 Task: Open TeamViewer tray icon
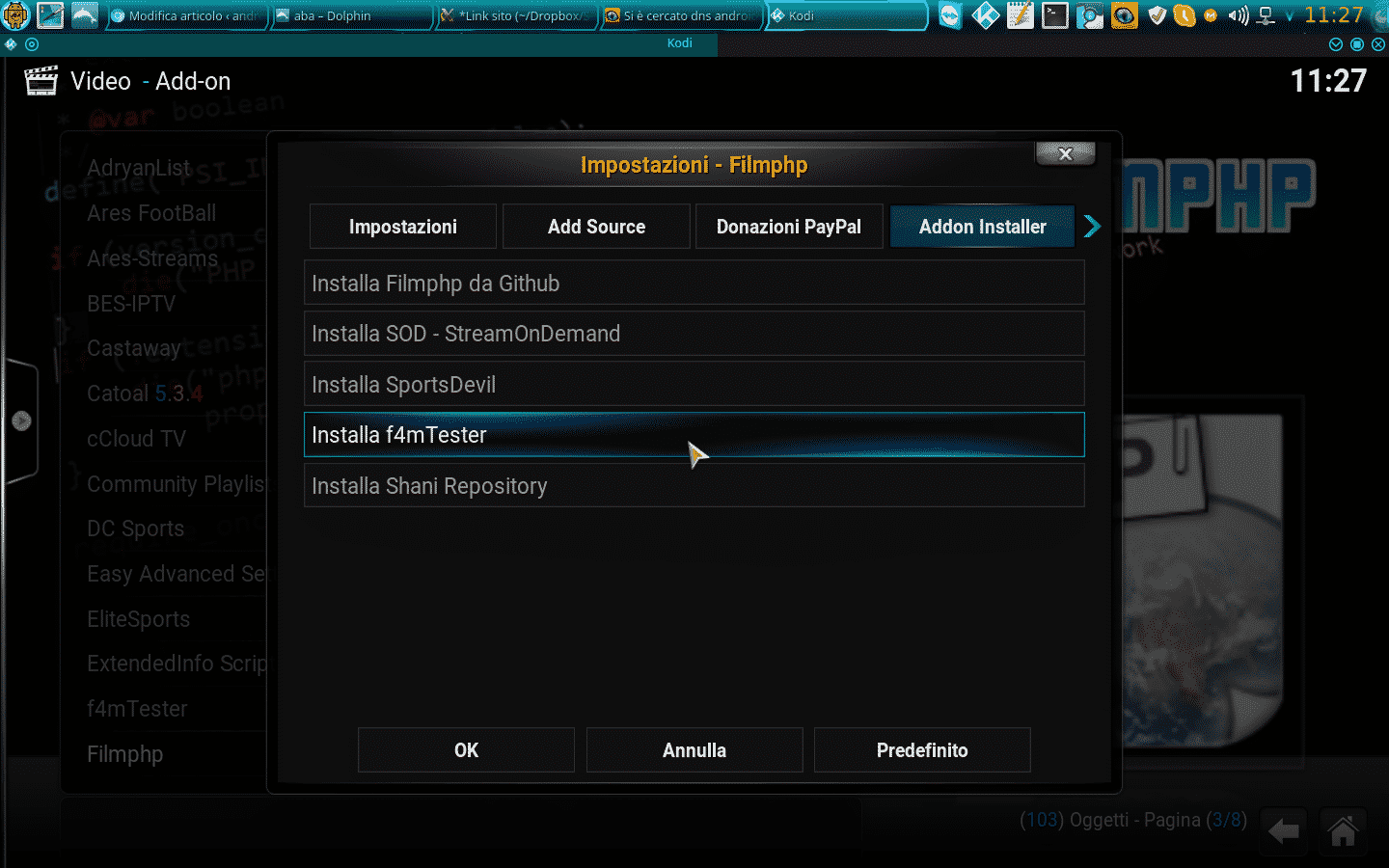pyautogui.click(x=950, y=15)
